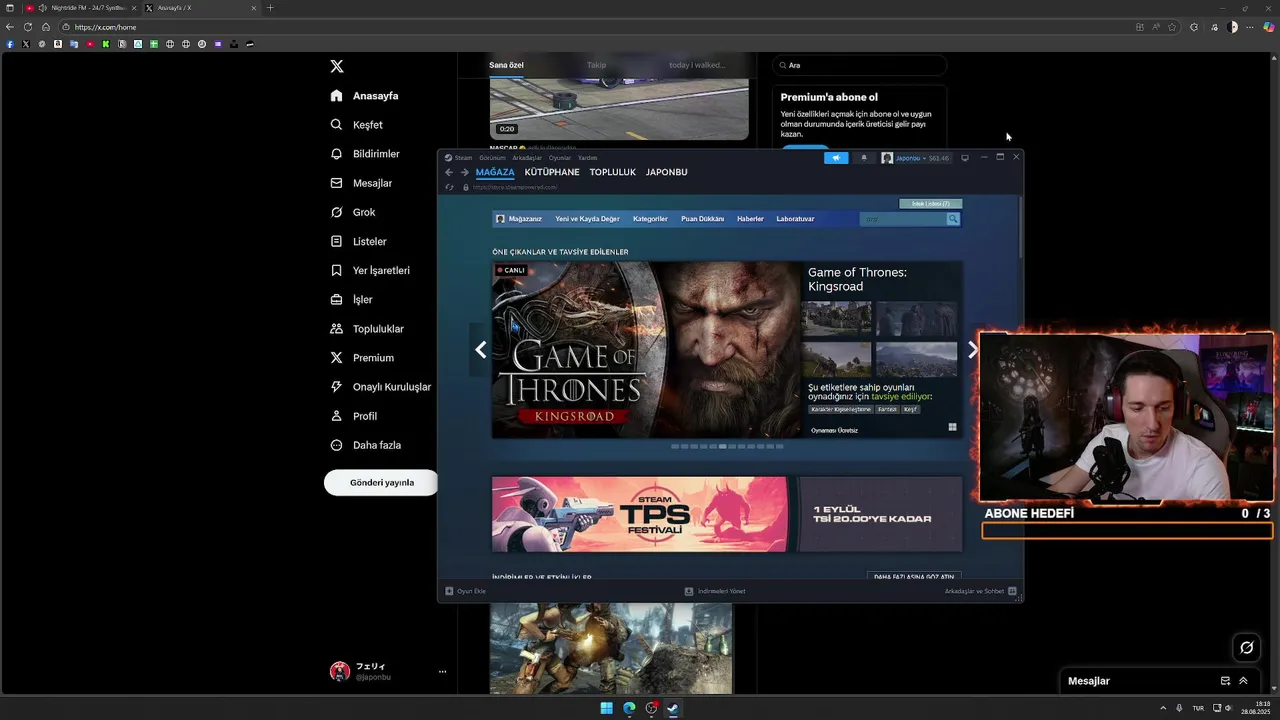Open Topluluklar communities in X sidebar
Viewport: 1280px width, 720px height.
pyautogui.click(x=367, y=328)
